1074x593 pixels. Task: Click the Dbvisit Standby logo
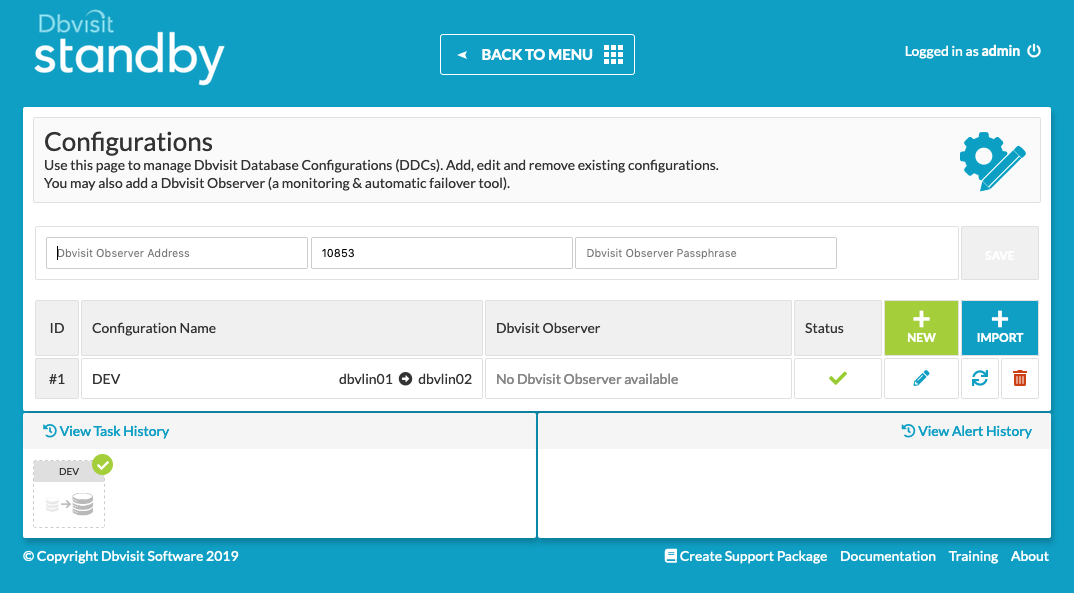[129, 49]
